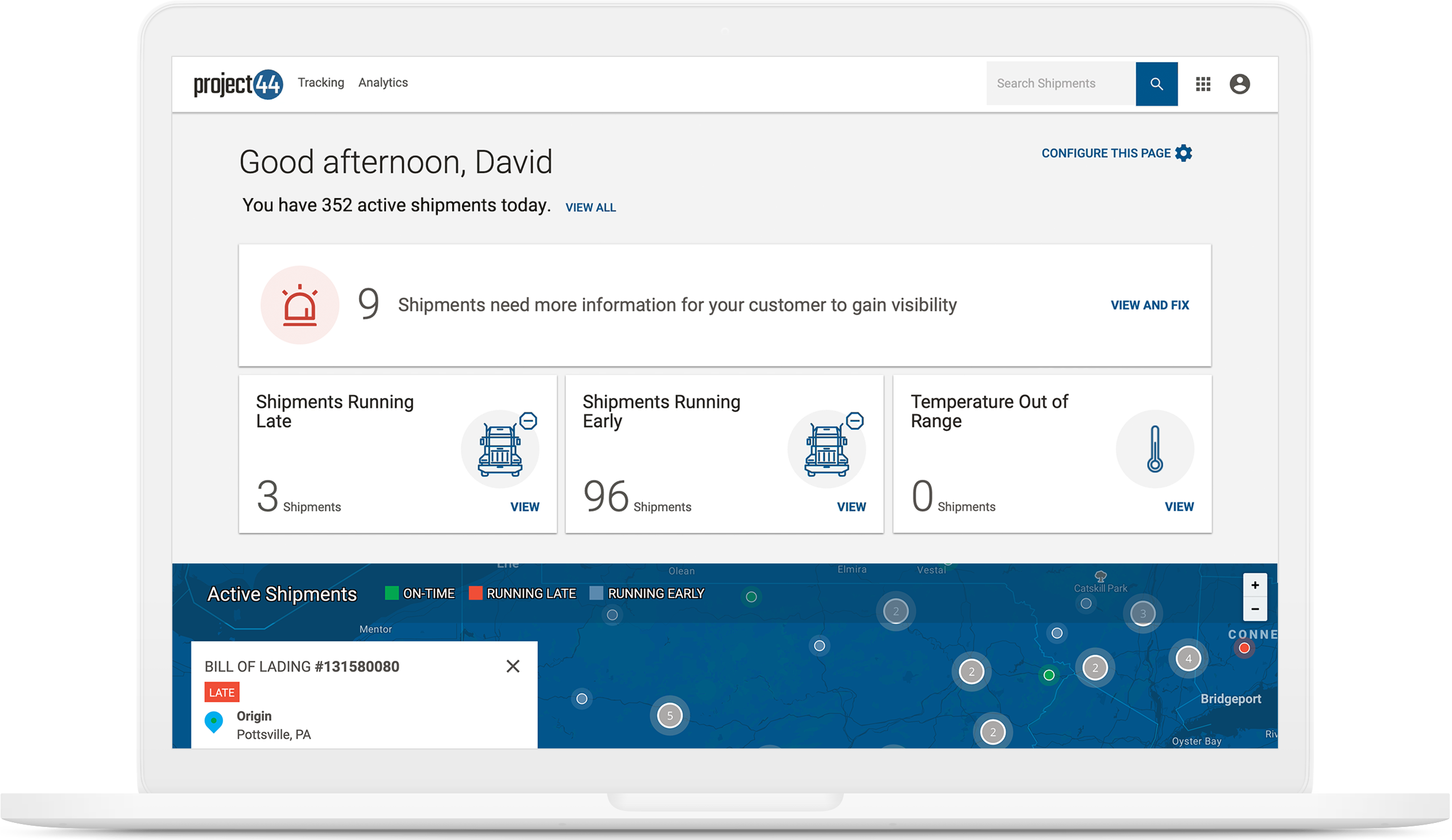Click the Tracking menu tab
This screenshot has height=840, width=1452.
pyautogui.click(x=319, y=82)
